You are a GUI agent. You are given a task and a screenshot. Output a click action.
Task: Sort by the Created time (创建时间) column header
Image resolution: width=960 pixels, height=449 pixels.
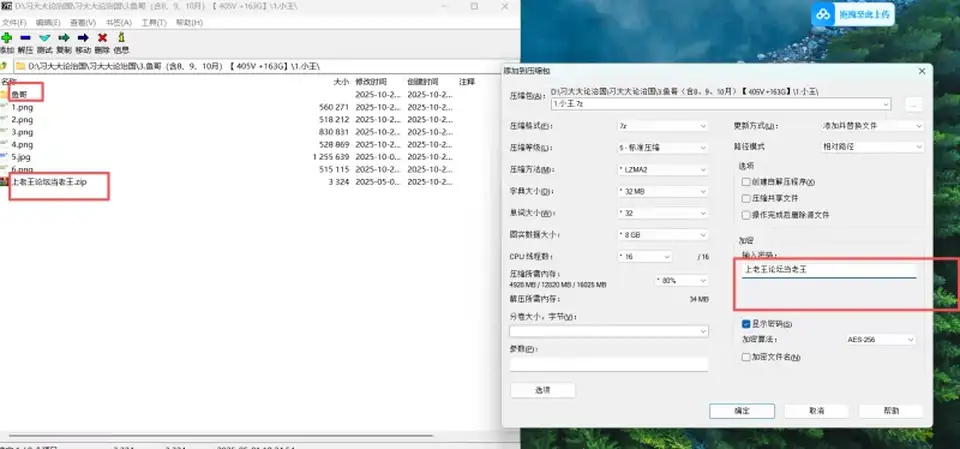pyautogui.click(x=422, y=81)
